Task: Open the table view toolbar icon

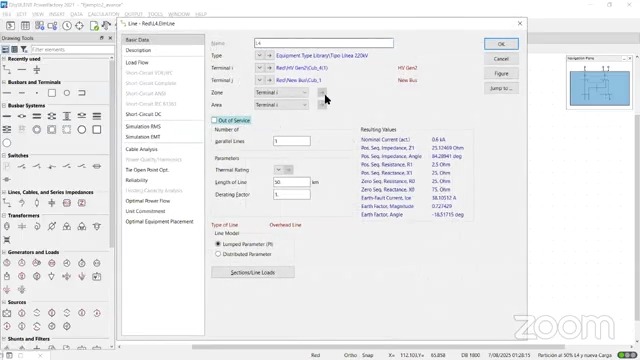Action: [x=25, y=26]
